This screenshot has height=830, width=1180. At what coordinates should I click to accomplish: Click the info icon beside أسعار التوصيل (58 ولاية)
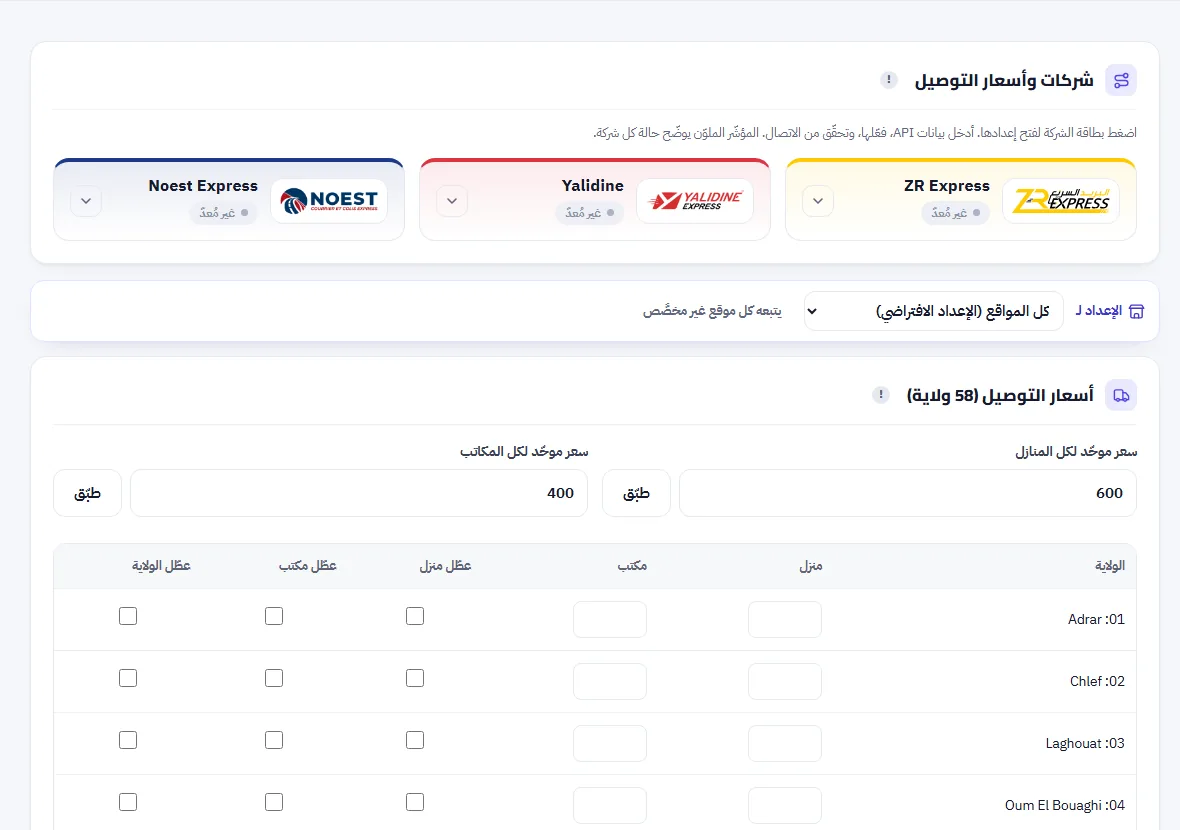point(880,394)
